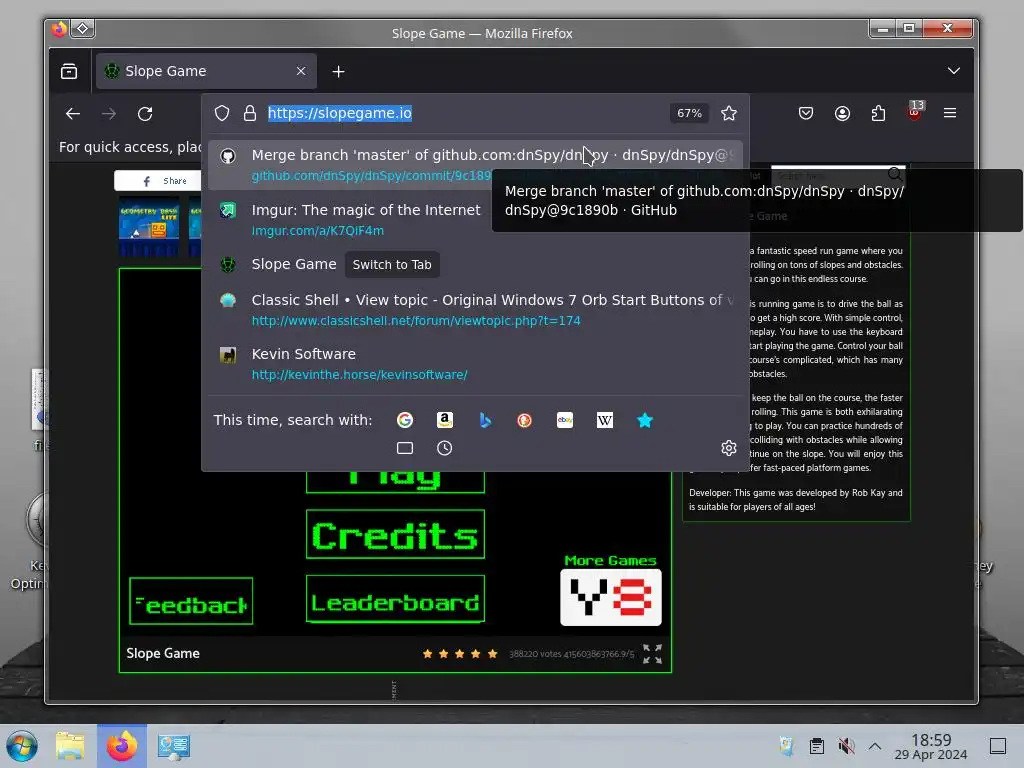Screen dimensions: 1024x768
Task: Search with Amazon this time
Action: [445, 420]
